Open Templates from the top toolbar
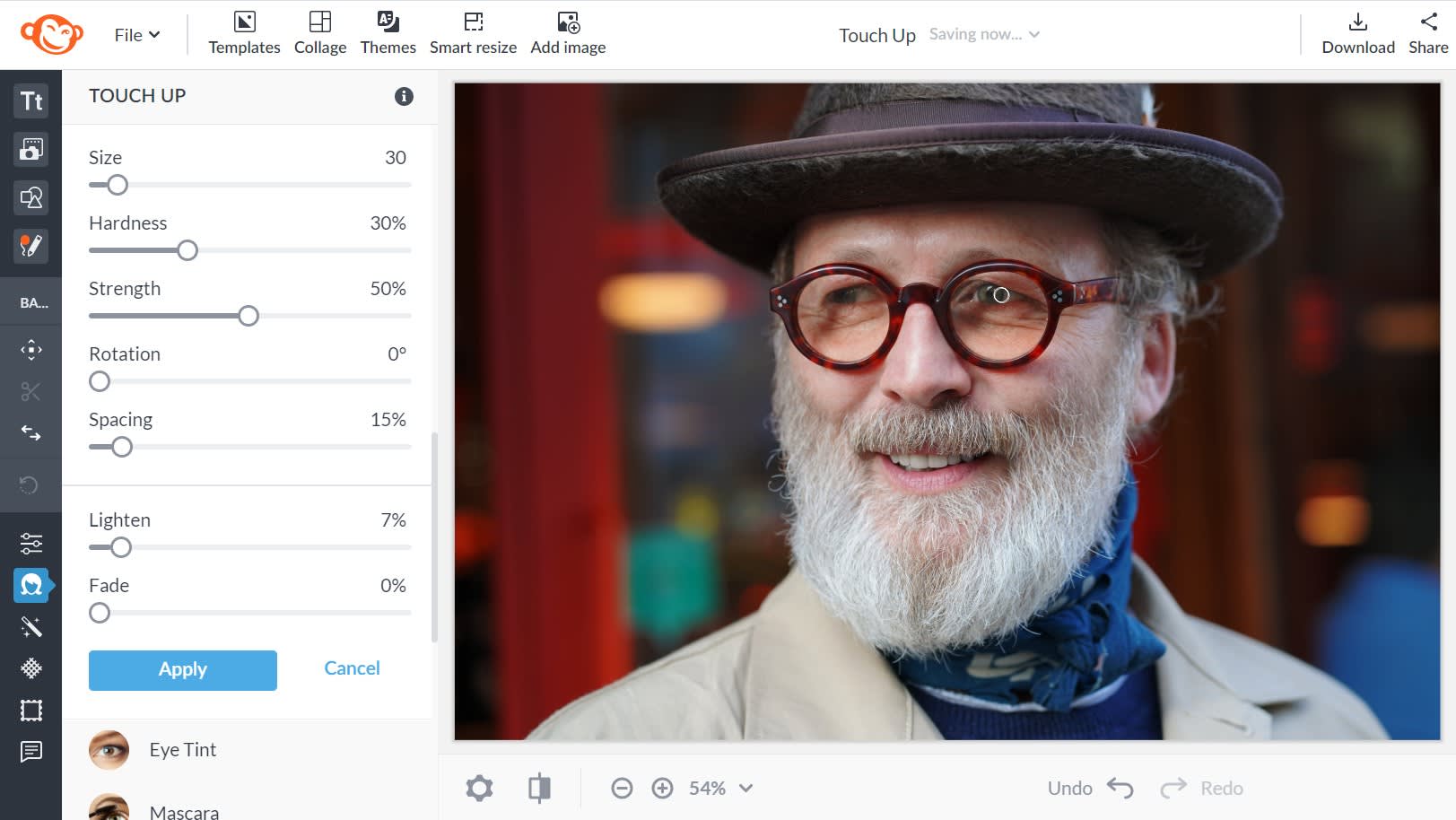Viewport: 1456px width, 820px height. (x=244, y=34)
